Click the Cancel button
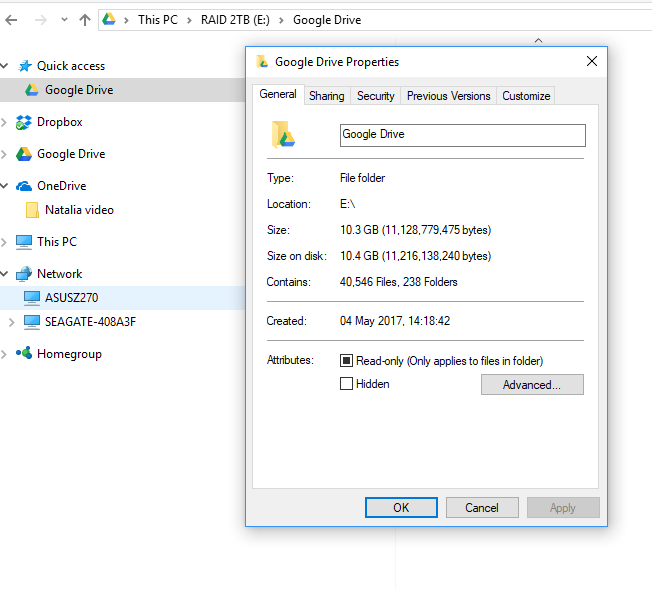Screen dimensions: 652x590 tap(482, 508)
